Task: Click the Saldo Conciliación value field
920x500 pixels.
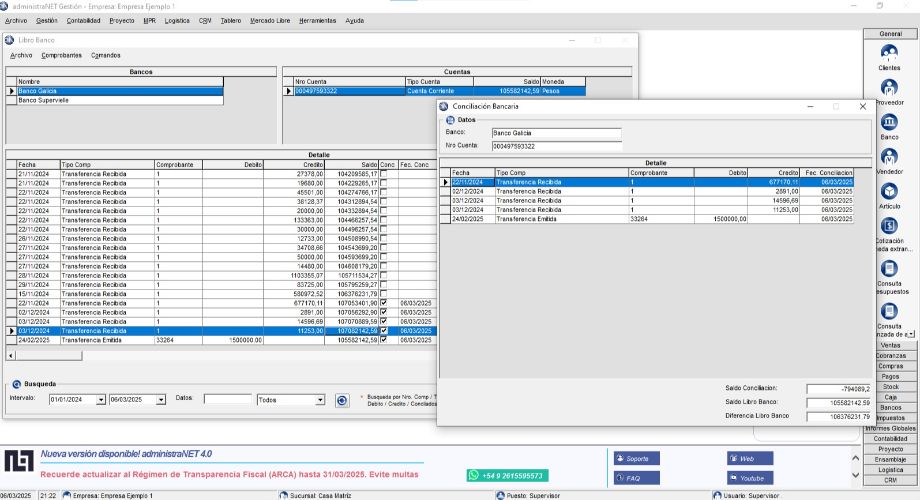Action: [838, 388]
